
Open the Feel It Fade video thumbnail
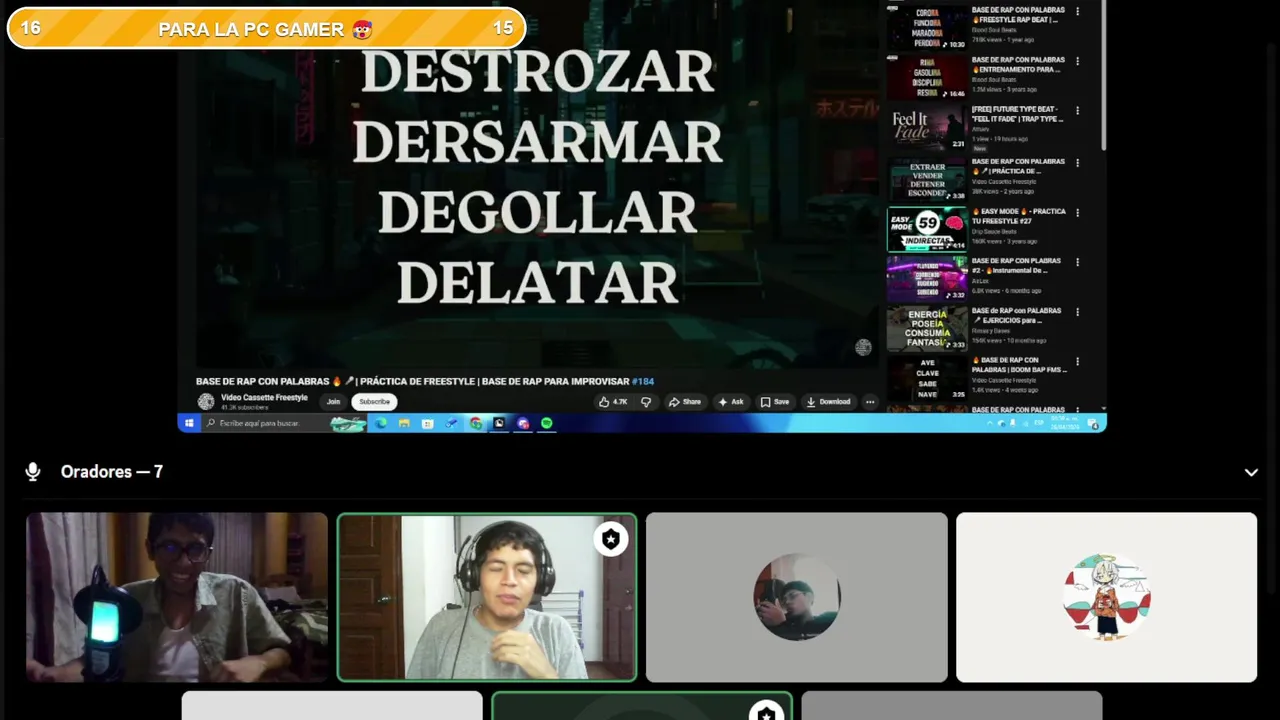pos(927,128)
